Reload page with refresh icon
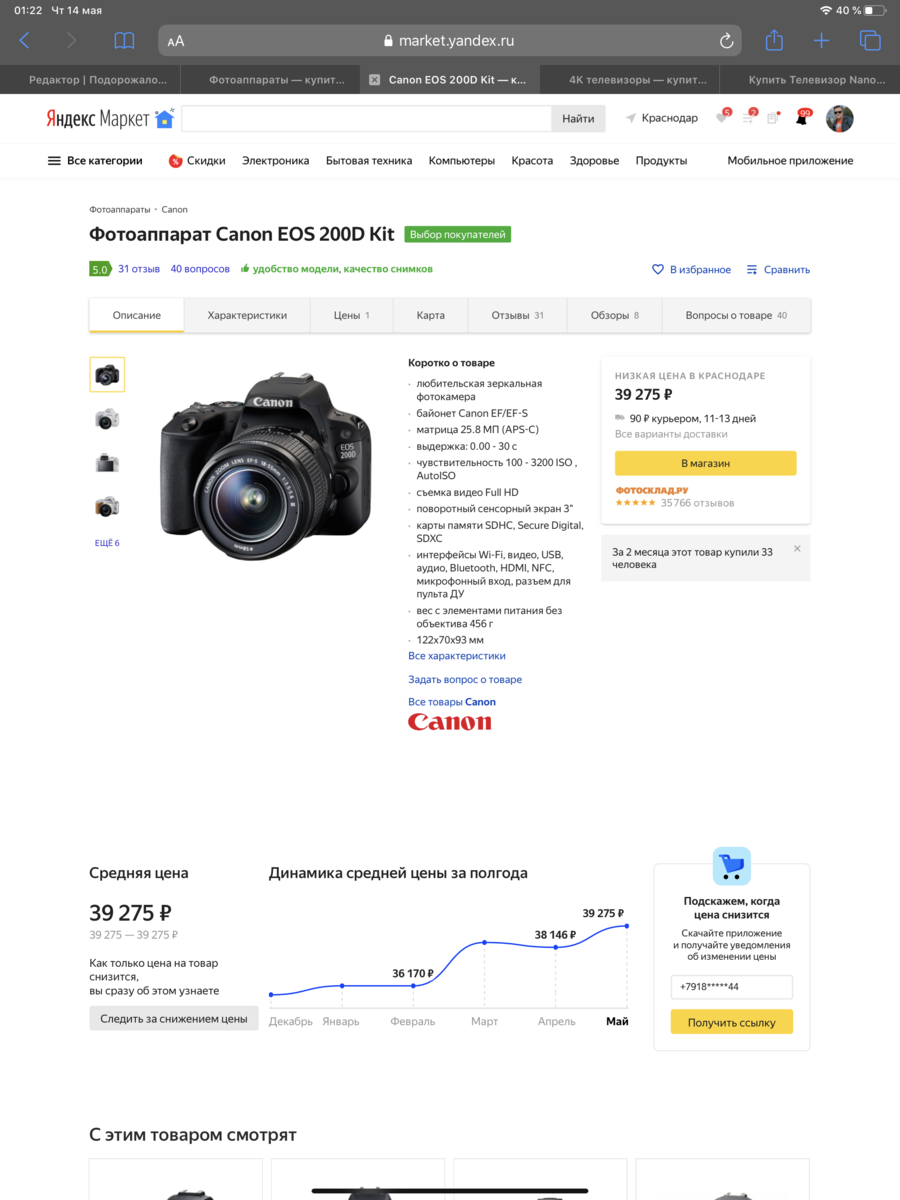 tap(727, 41)
